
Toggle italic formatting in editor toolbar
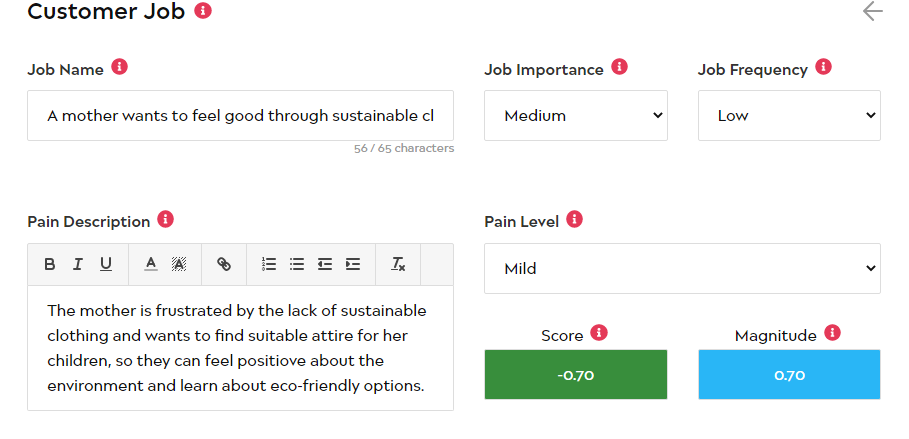point(78,264)
